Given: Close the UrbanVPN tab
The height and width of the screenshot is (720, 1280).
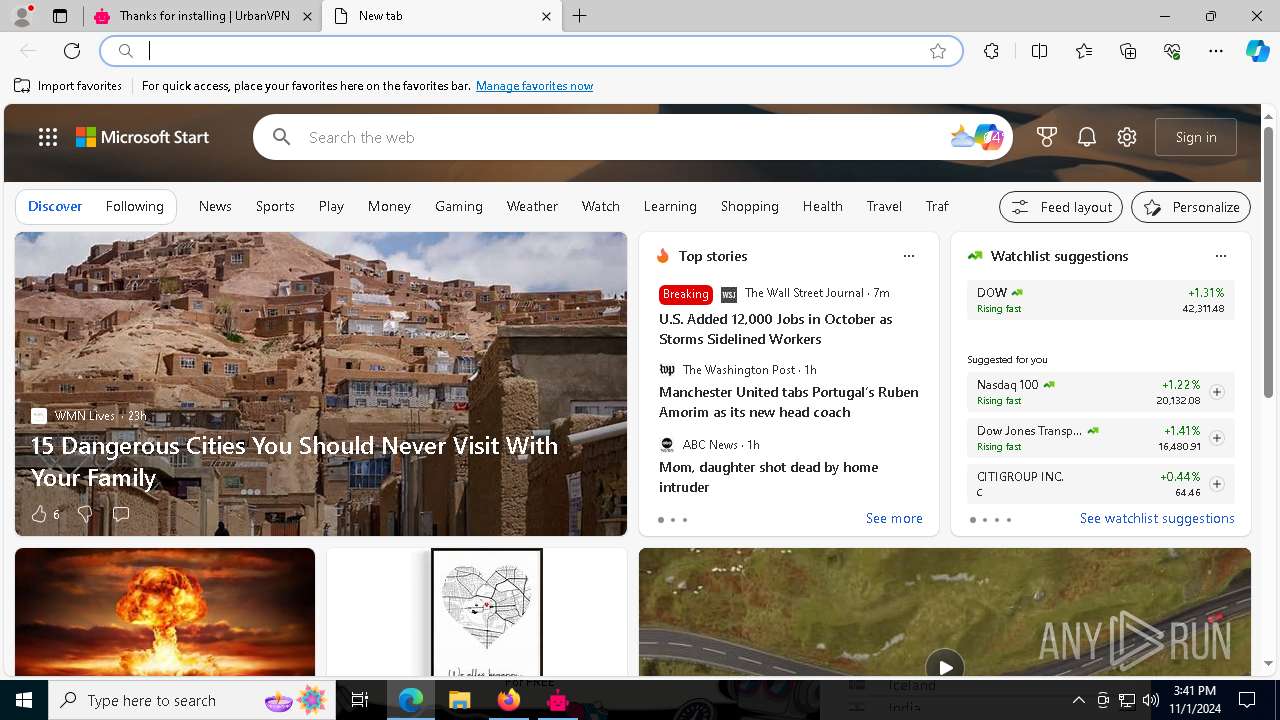Looking at the screenshot, I should pos(307,16).
